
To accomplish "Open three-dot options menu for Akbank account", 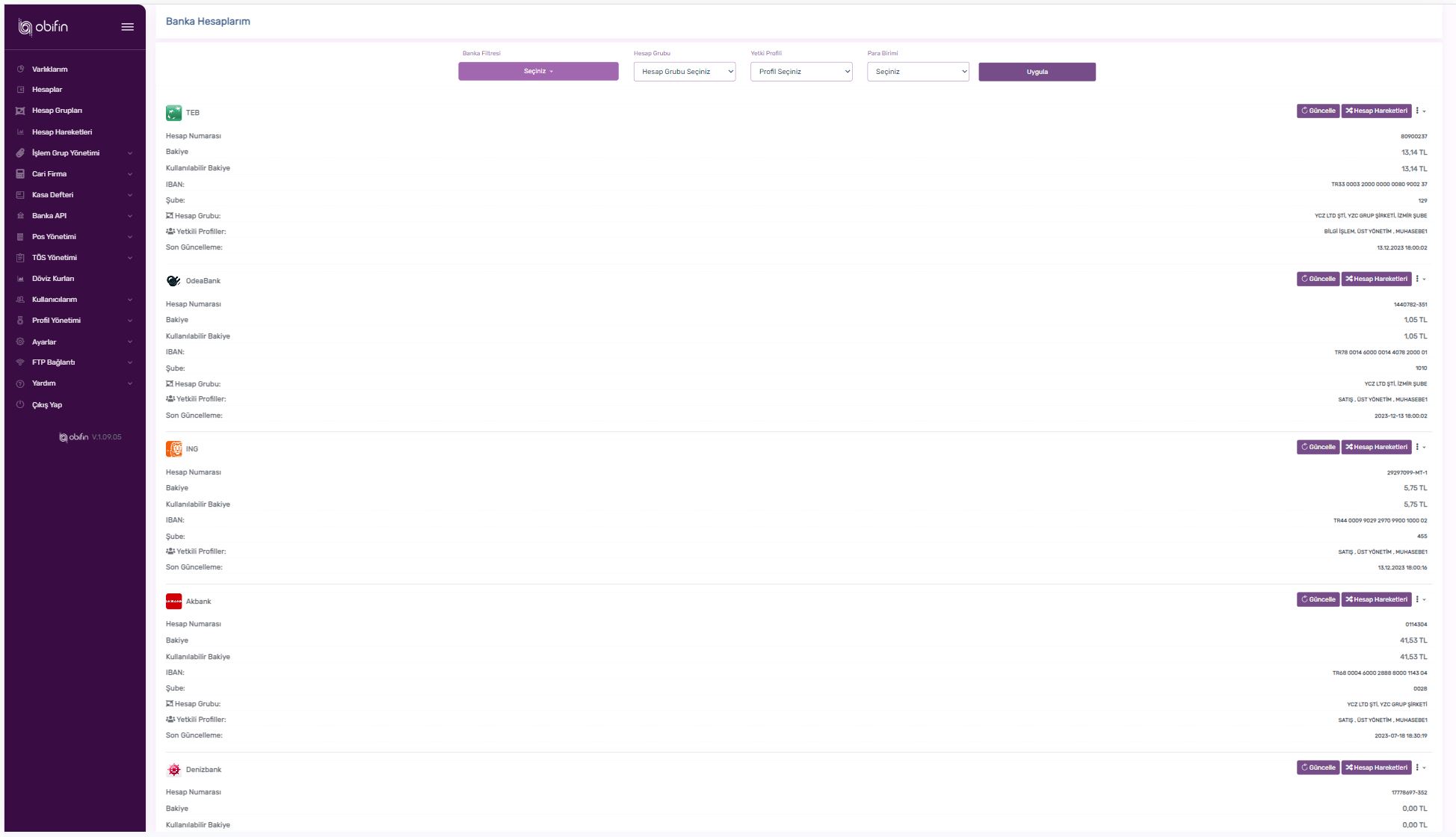I will pos(1419,599).
